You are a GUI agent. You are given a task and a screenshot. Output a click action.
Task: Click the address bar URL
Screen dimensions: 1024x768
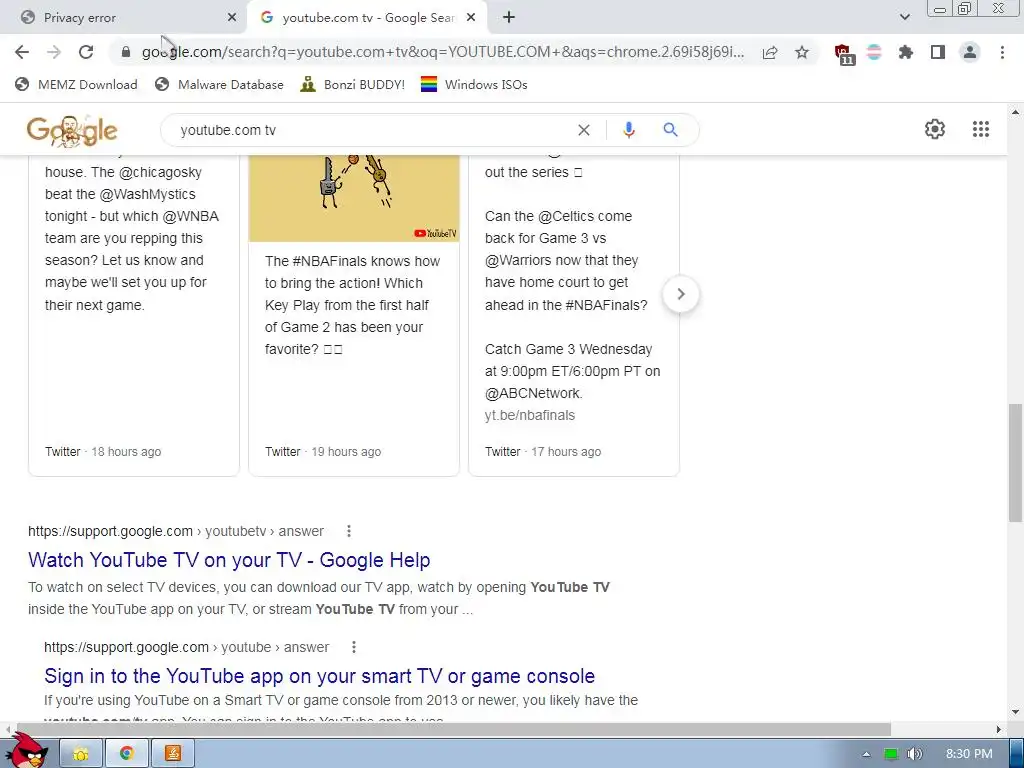pyautogui.click(x=443, y=52)
